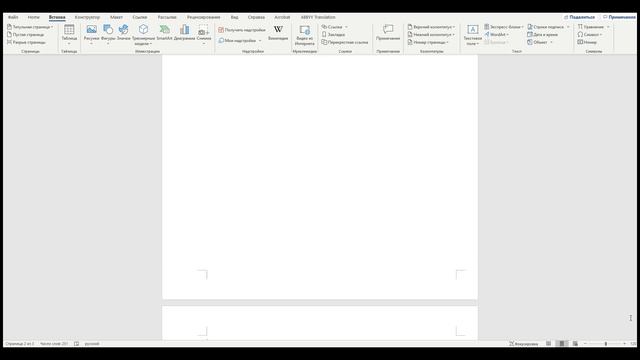Click the page count in status bar

pos(20,344)
